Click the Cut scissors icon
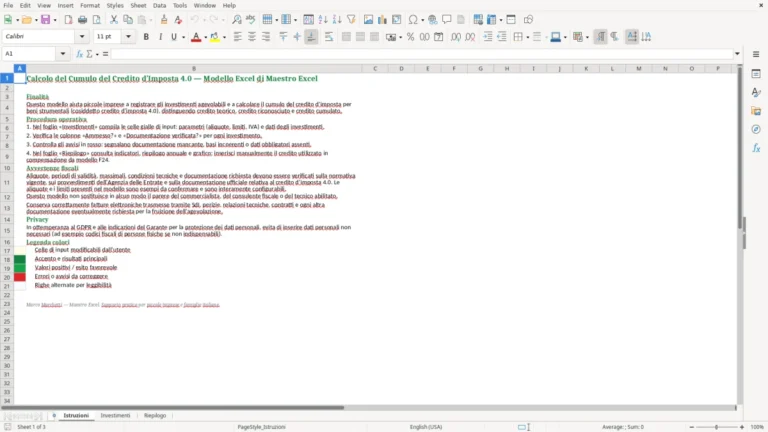The width and height of the screenshot is (768, 432). pos(114,20)
